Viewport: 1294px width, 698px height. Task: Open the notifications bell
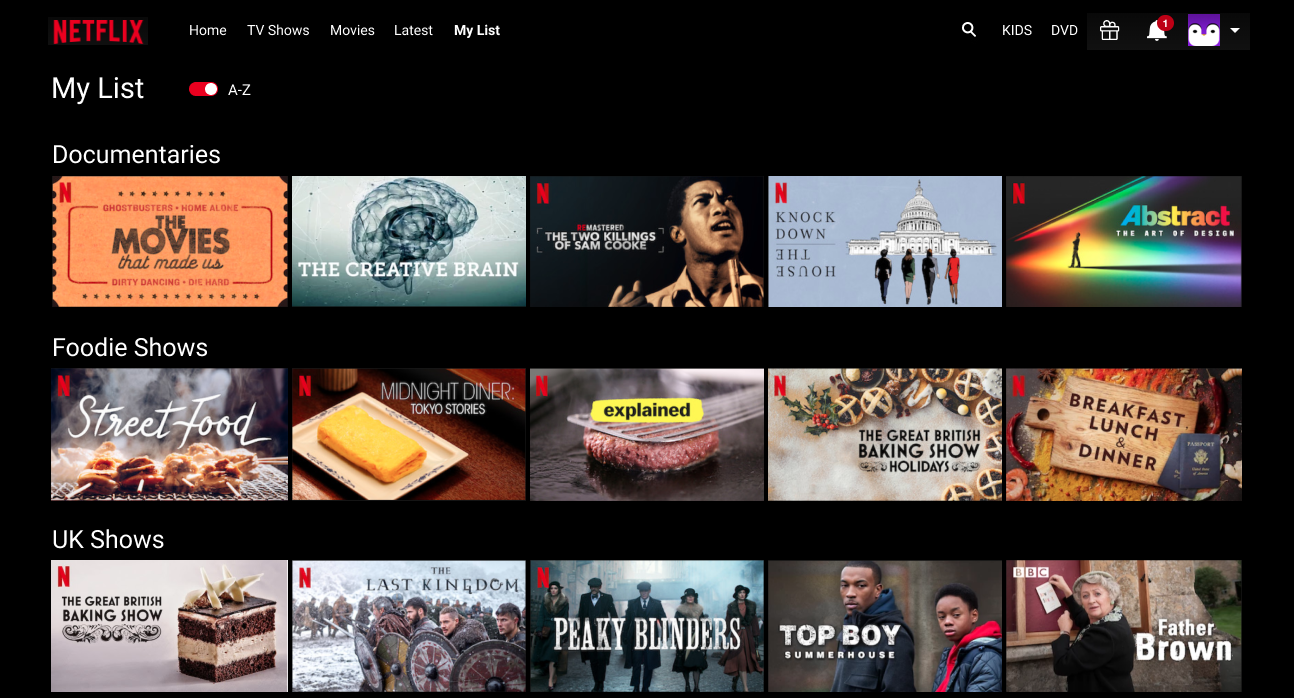pos(1157,30)
